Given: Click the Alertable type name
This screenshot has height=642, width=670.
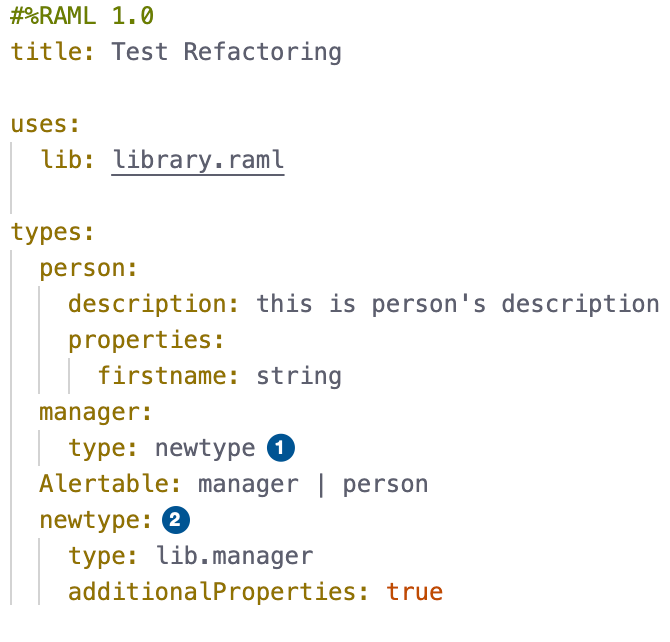Looking at the screenshot, I should [104, 484].
